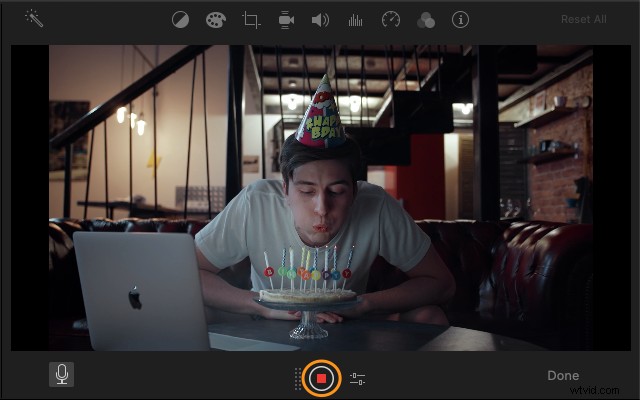Click the Reset All button
Viewport: 640px width, 400px height.
pyautogui.click(x=584, y=19)
